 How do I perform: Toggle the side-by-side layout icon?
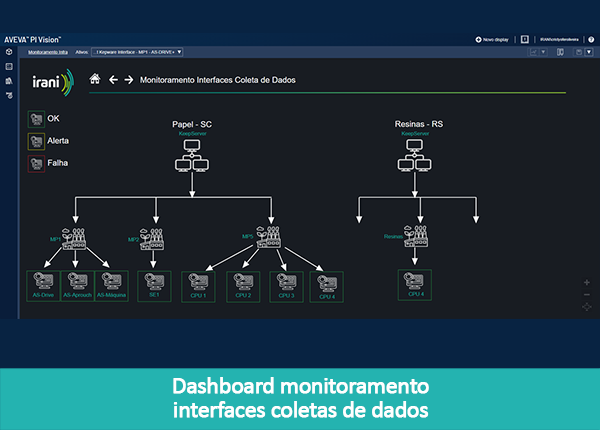[560, 52]
